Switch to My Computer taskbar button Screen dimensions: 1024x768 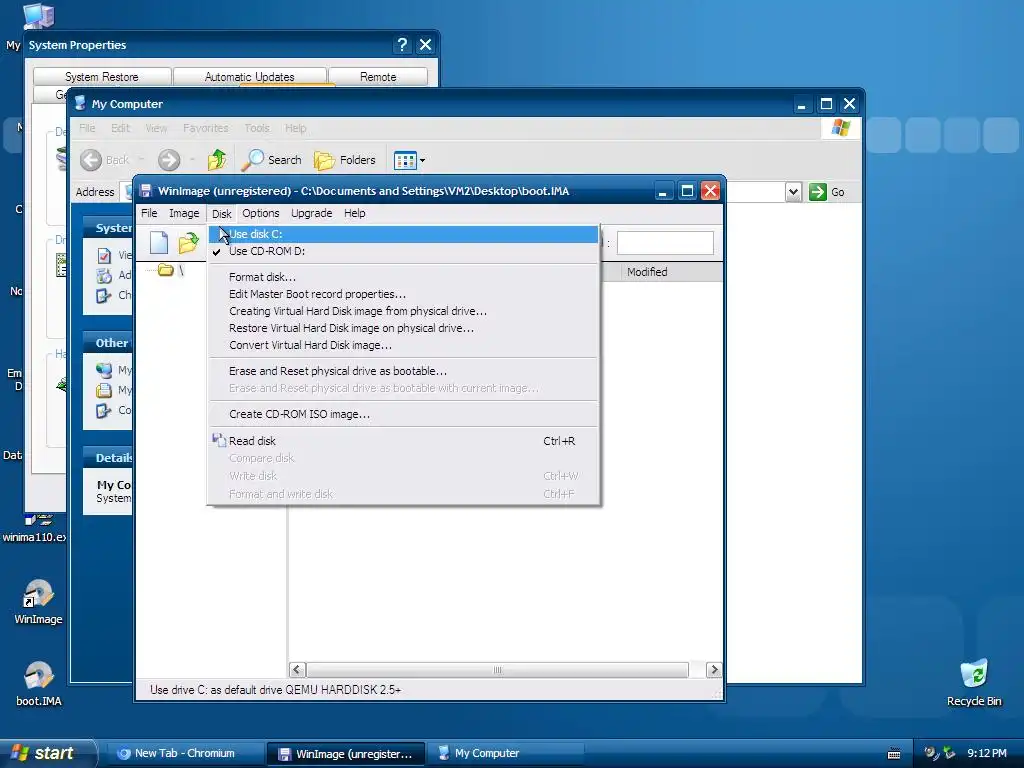pyautogui.click(x=507, y=753)
